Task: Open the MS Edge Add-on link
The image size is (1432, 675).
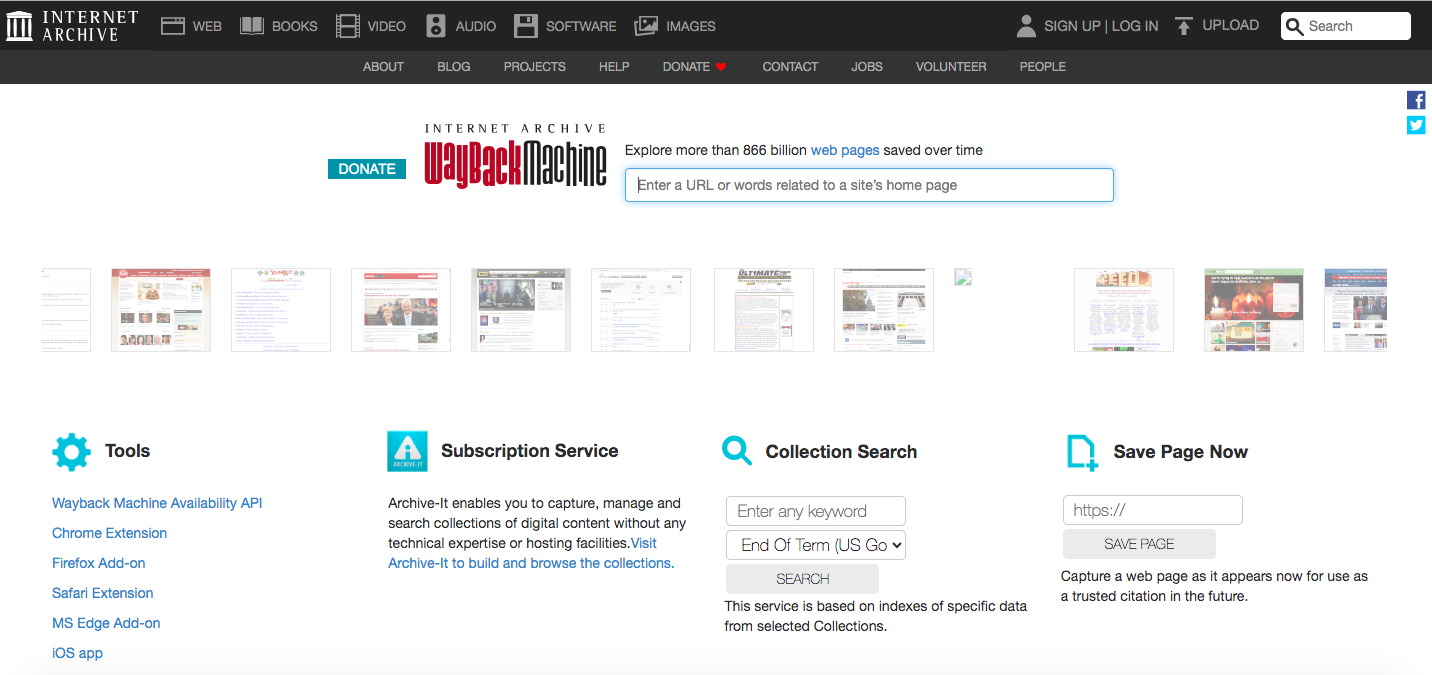Action: (x=106, y=623)
